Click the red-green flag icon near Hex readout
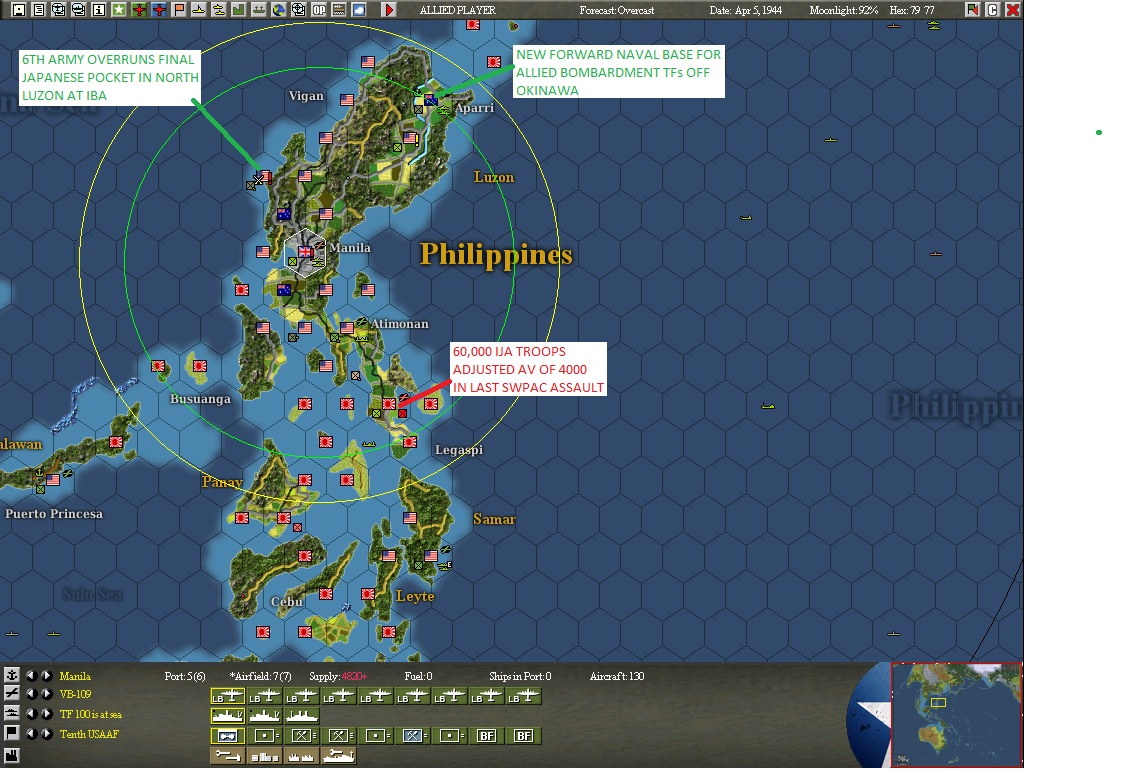1137x774 pixels. (972, 10)
